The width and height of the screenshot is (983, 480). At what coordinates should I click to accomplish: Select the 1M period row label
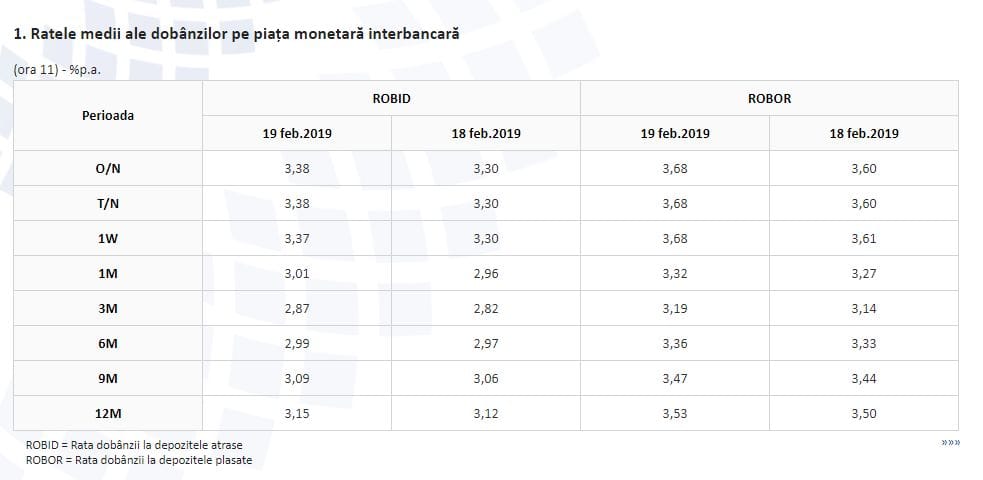[108, 274]
